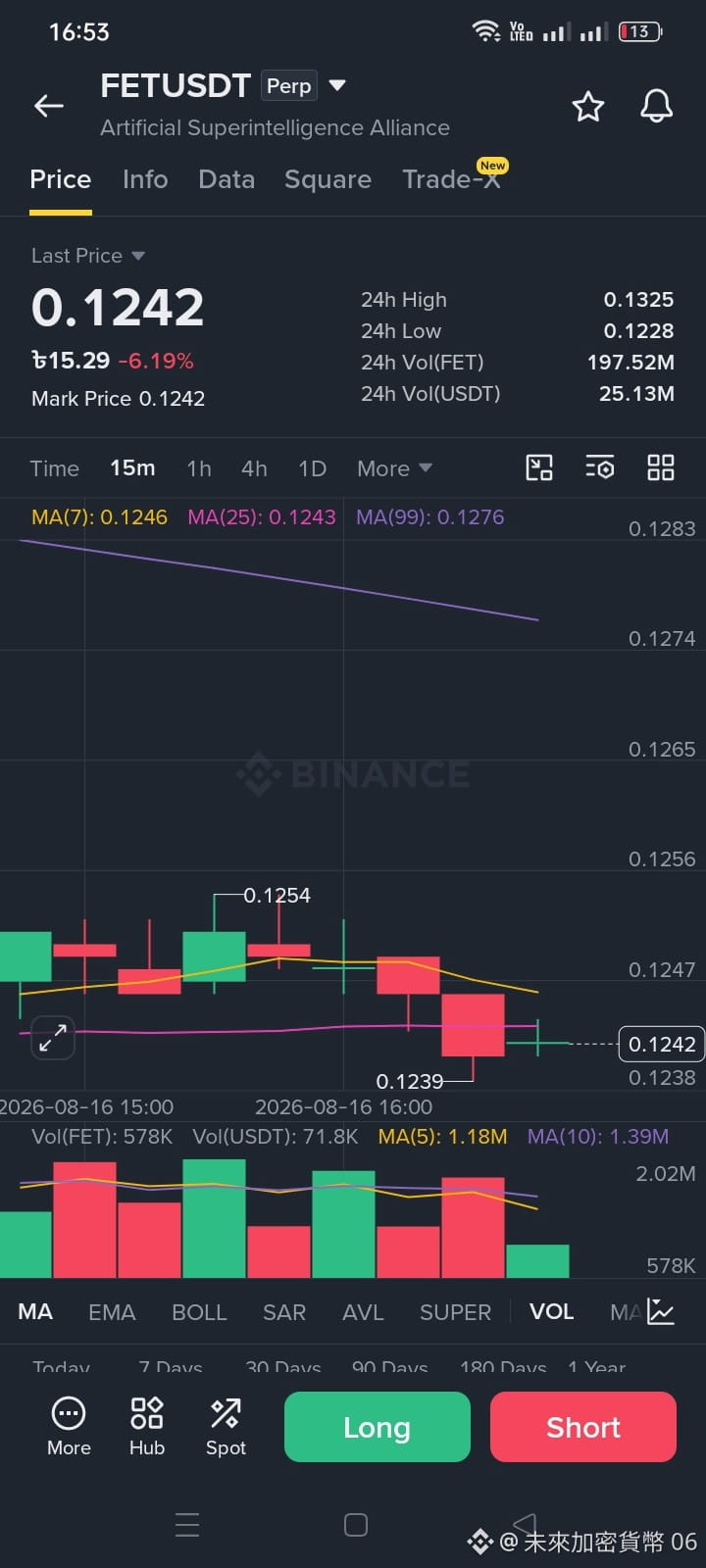
Task: Select 1h chart interval
Action: point(199,468)
